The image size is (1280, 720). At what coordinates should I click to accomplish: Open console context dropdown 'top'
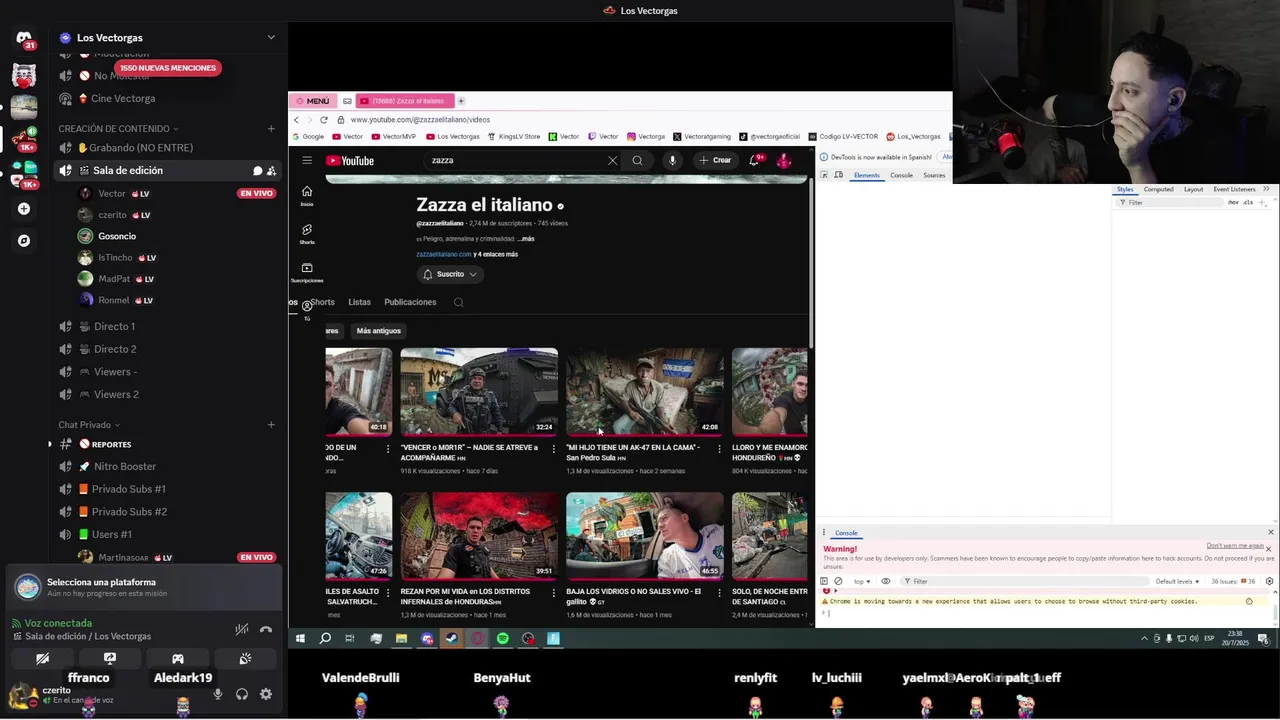coord(861,581)
